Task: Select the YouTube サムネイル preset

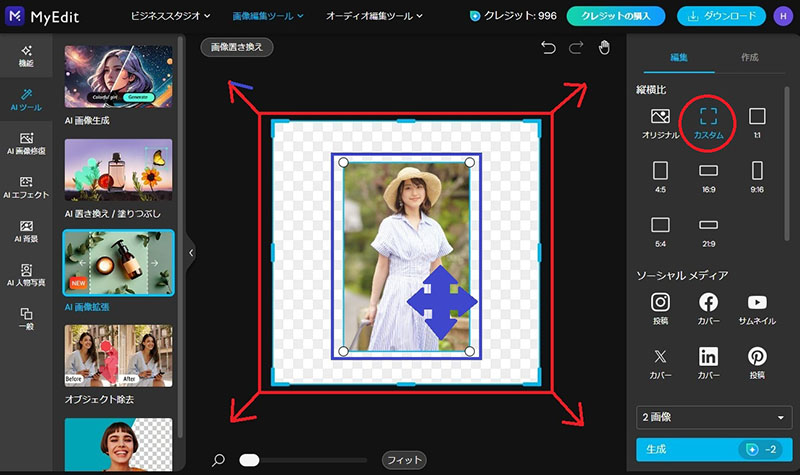Action: (757, 309)
